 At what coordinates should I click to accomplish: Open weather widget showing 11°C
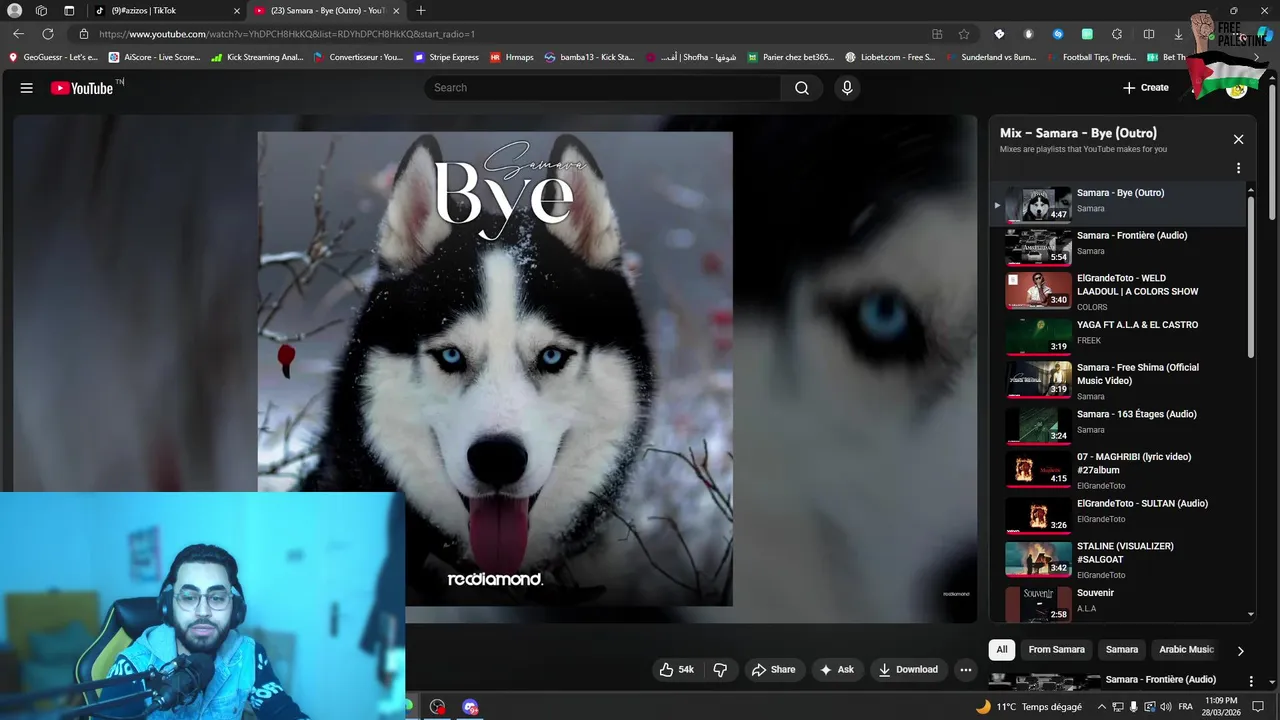[x=1028, y=707]
